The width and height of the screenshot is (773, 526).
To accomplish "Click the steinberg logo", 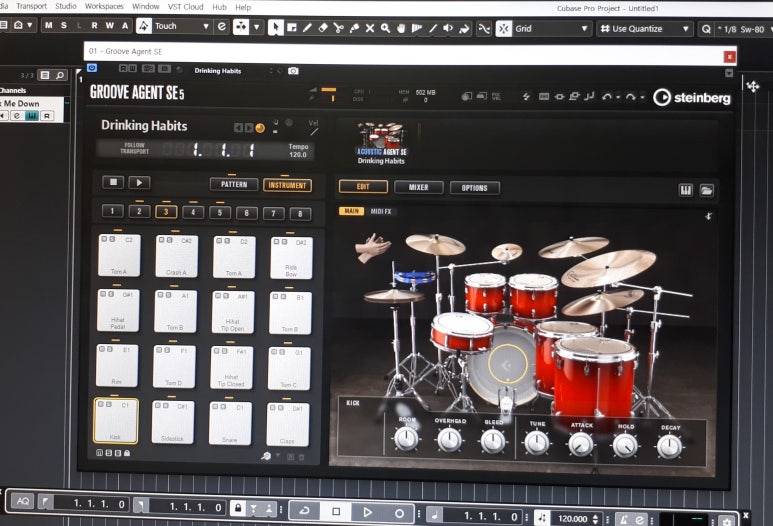I will [x=692, y=98].
